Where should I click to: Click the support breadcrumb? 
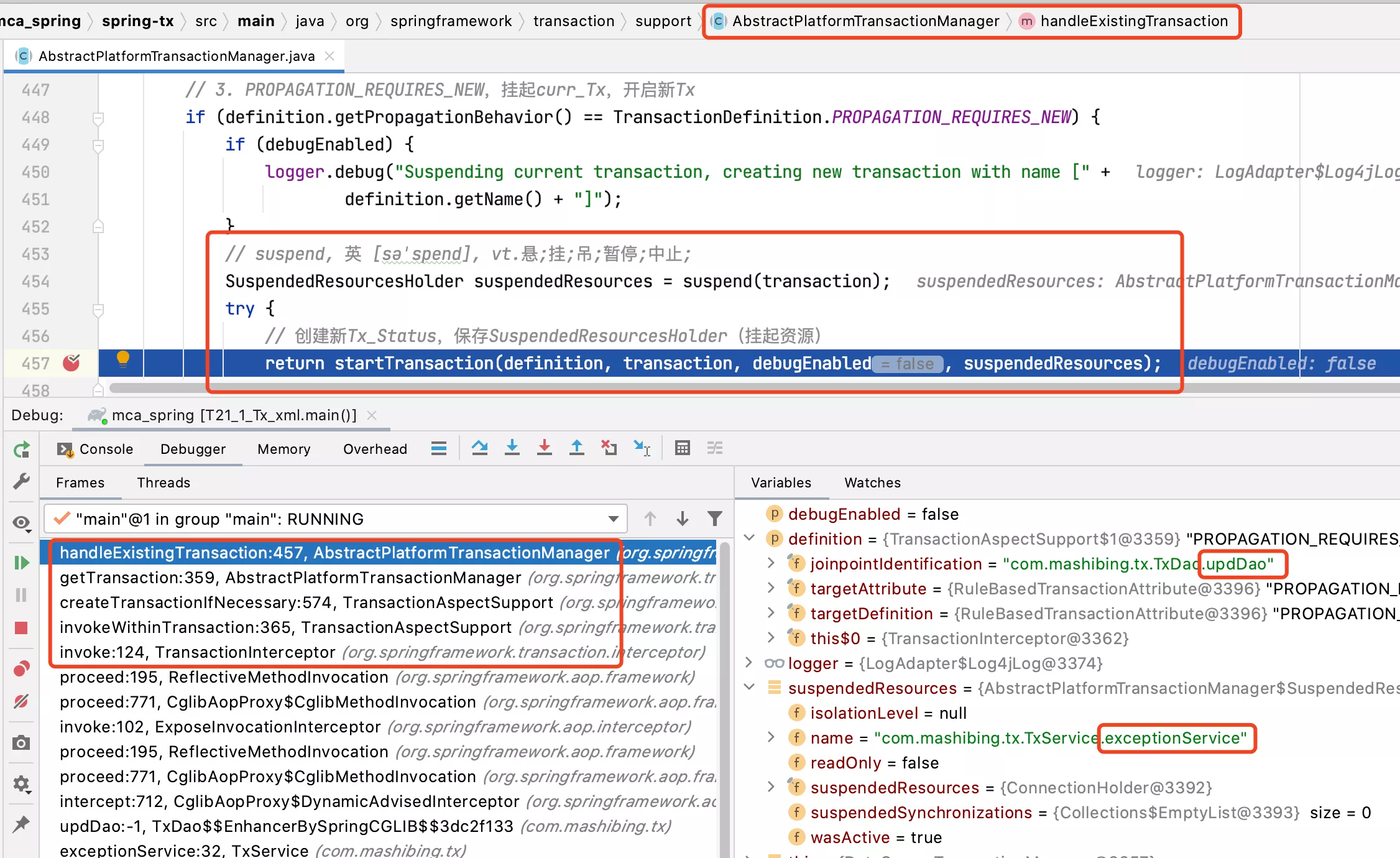click(x=663, y=21)
